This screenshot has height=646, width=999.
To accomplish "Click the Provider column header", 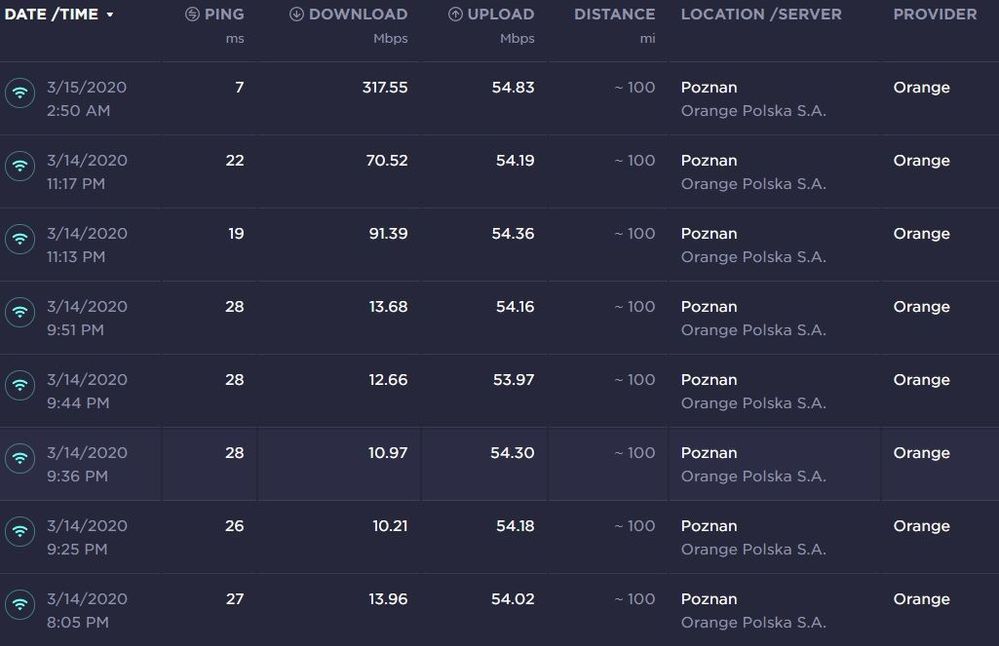I will 934,15.
